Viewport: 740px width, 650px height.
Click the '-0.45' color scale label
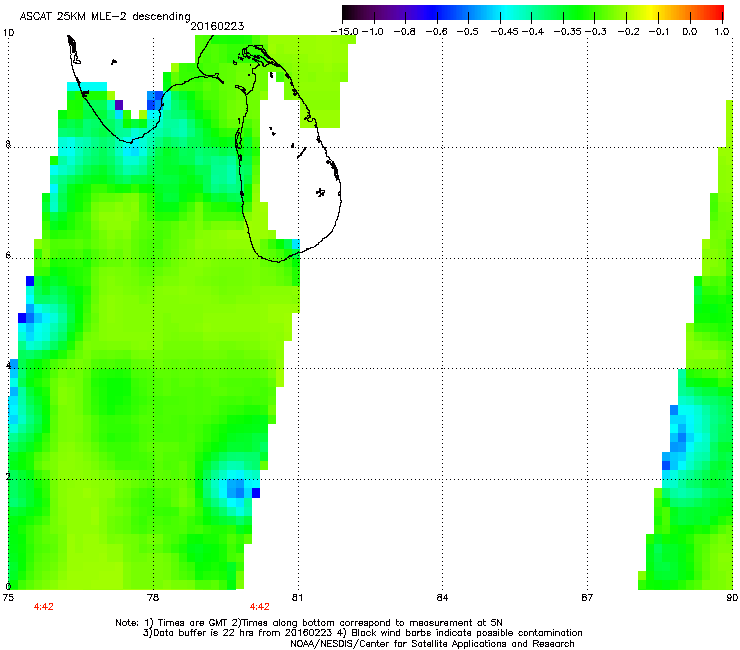pos(505,32)
